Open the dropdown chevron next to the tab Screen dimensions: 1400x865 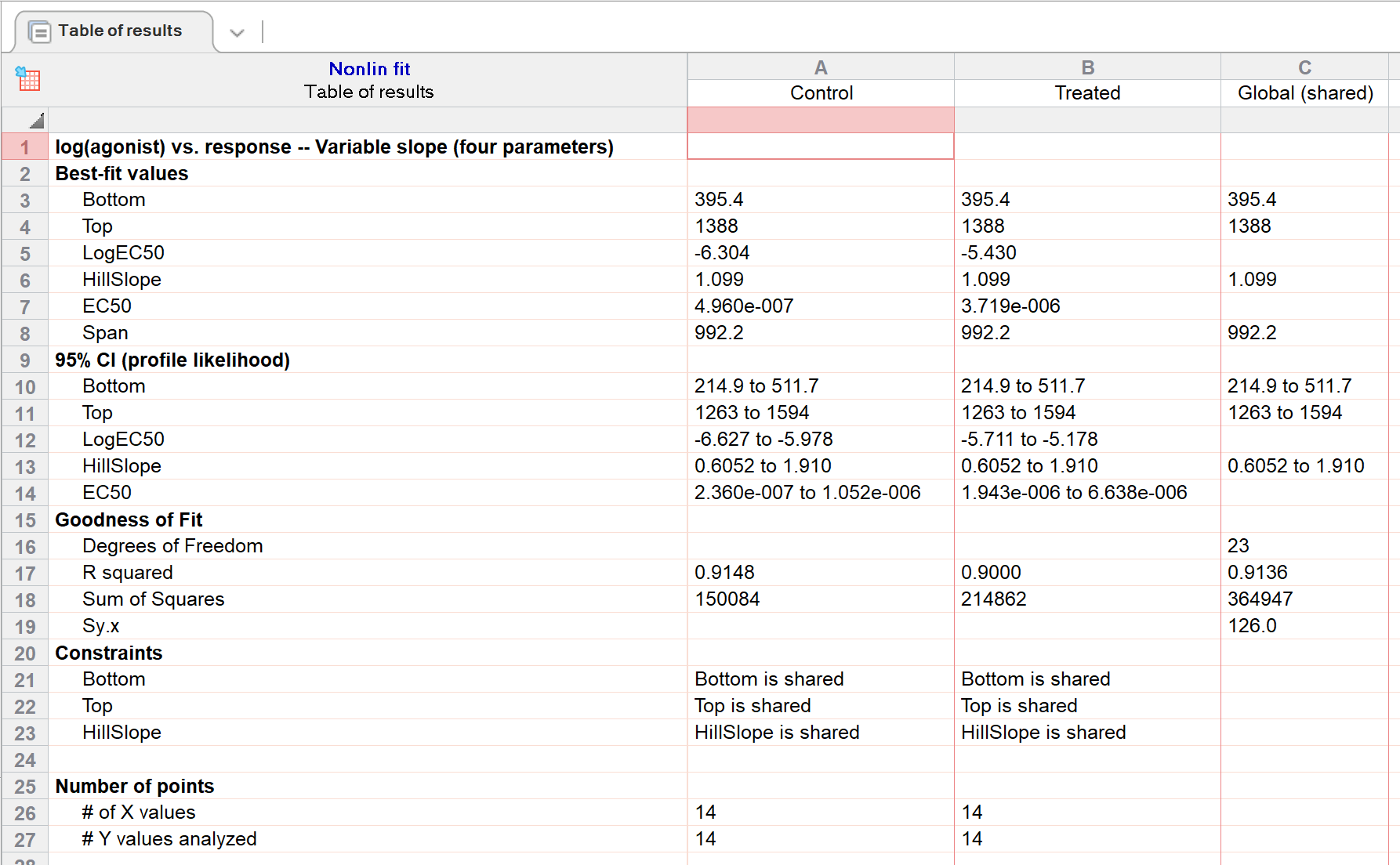[237, 32]
